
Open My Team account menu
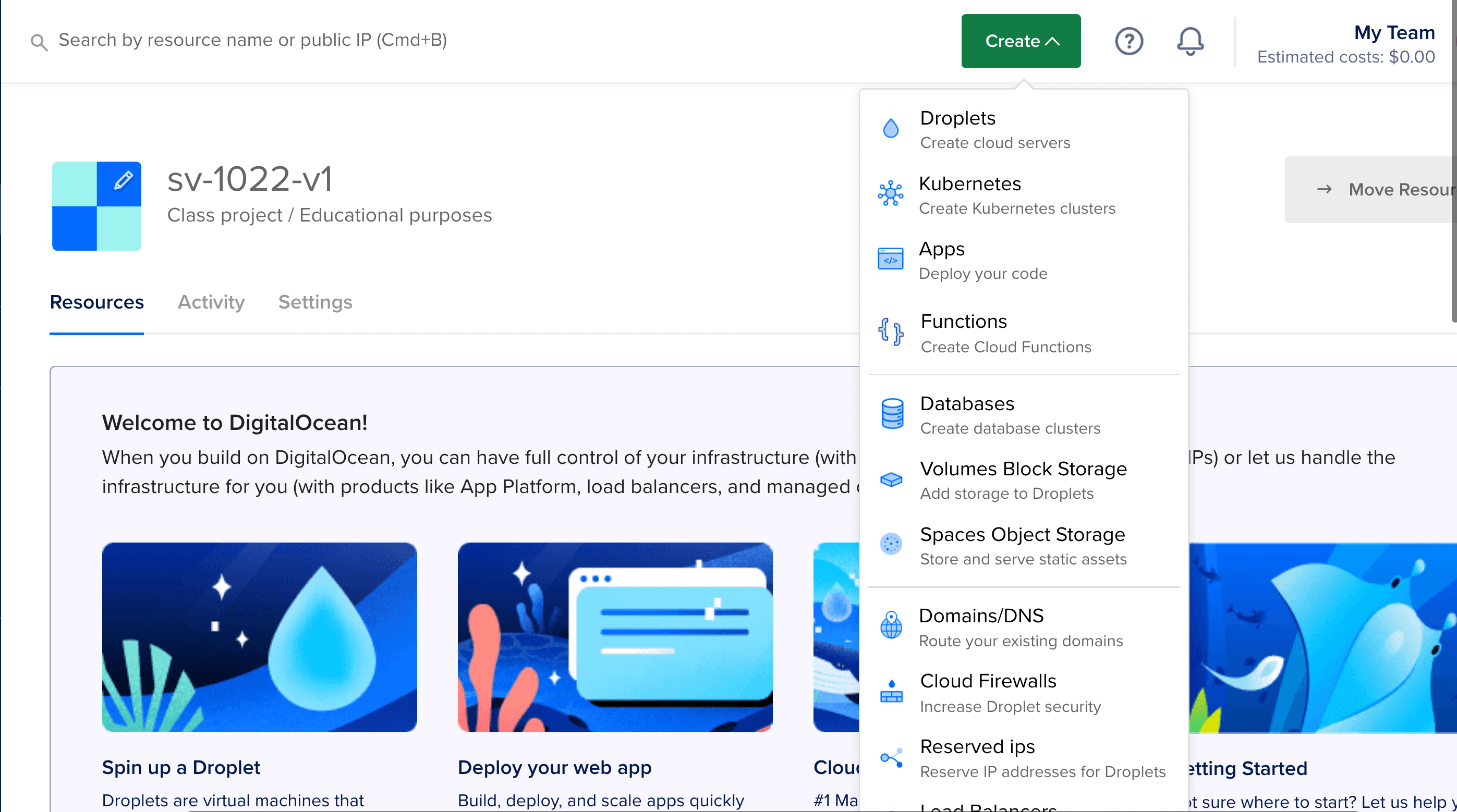[1345, 44]
